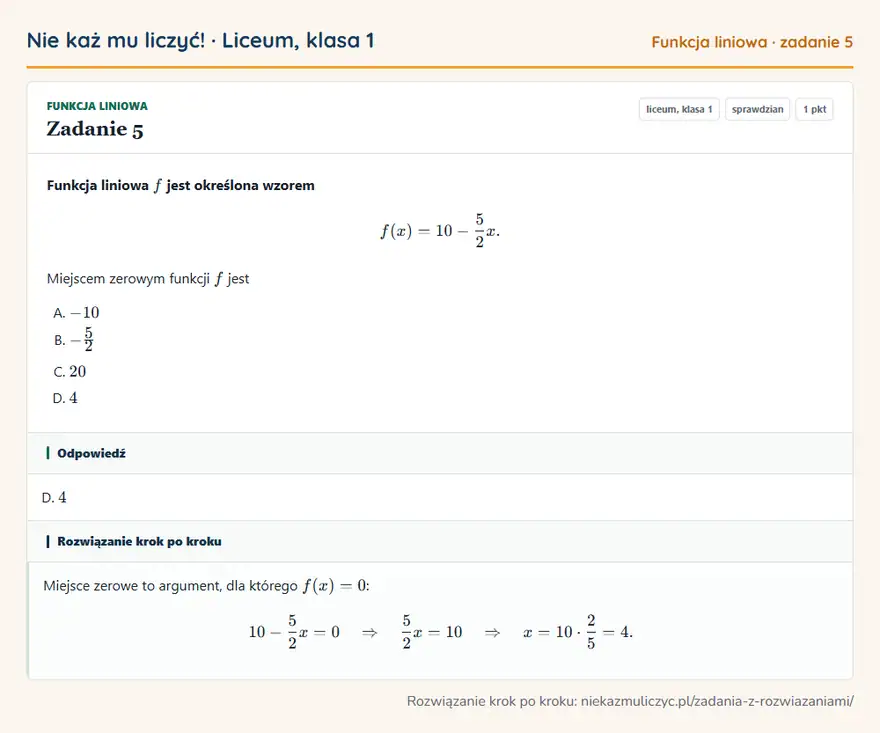Image resolution: width=880 pixels, height=733 pixels.
Task: Click the 'Funkcja liniowa · zadanie 5' header label
Action: pos(751,42)
